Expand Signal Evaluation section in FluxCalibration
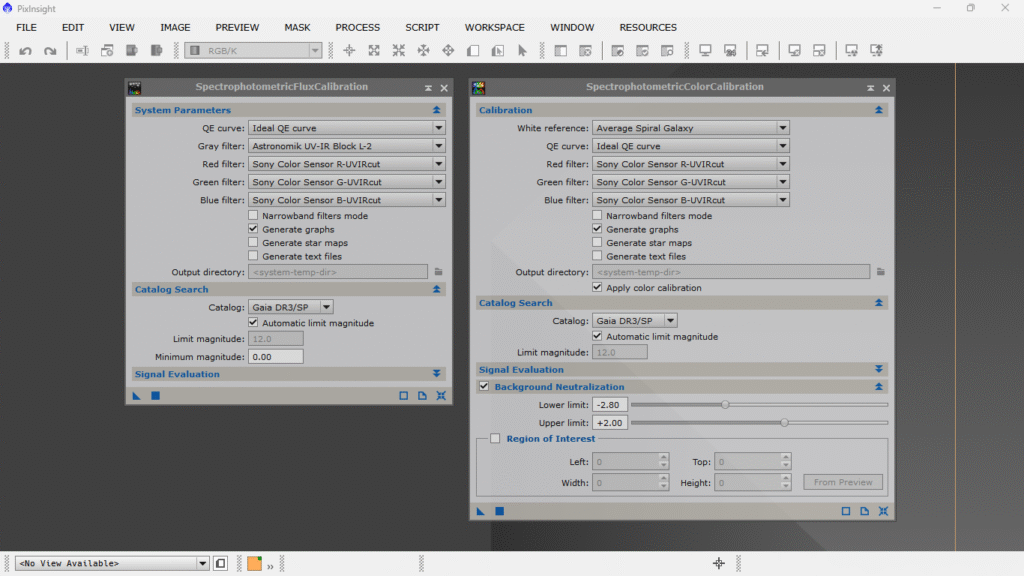The height and width of the screenshot is (576, 1024). coord(437,374)
